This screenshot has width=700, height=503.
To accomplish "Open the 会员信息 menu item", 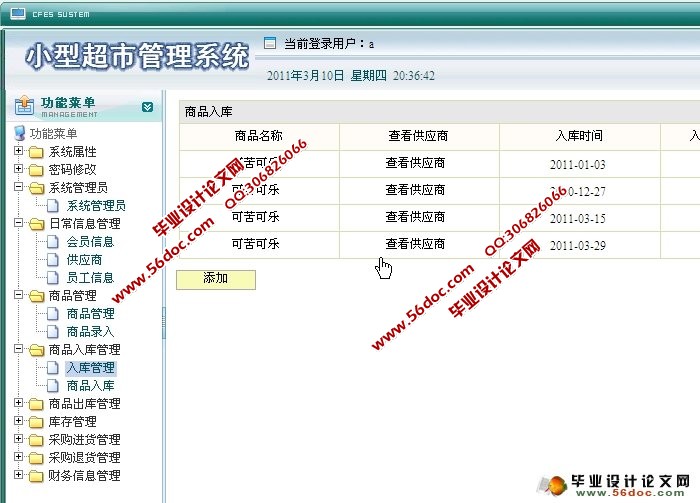I will (x=90, y=242).
